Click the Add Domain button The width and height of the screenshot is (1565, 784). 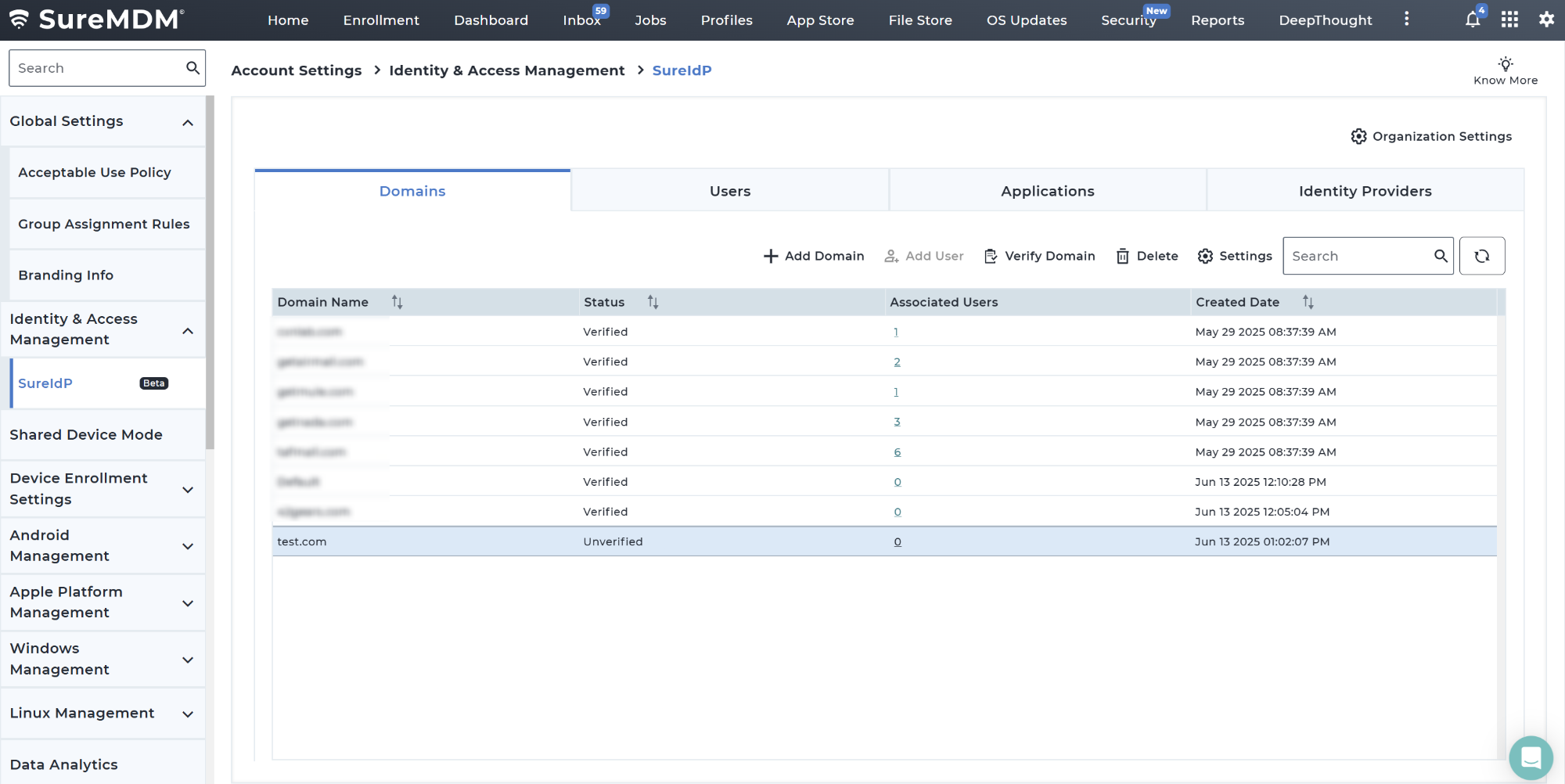[814, 256]
